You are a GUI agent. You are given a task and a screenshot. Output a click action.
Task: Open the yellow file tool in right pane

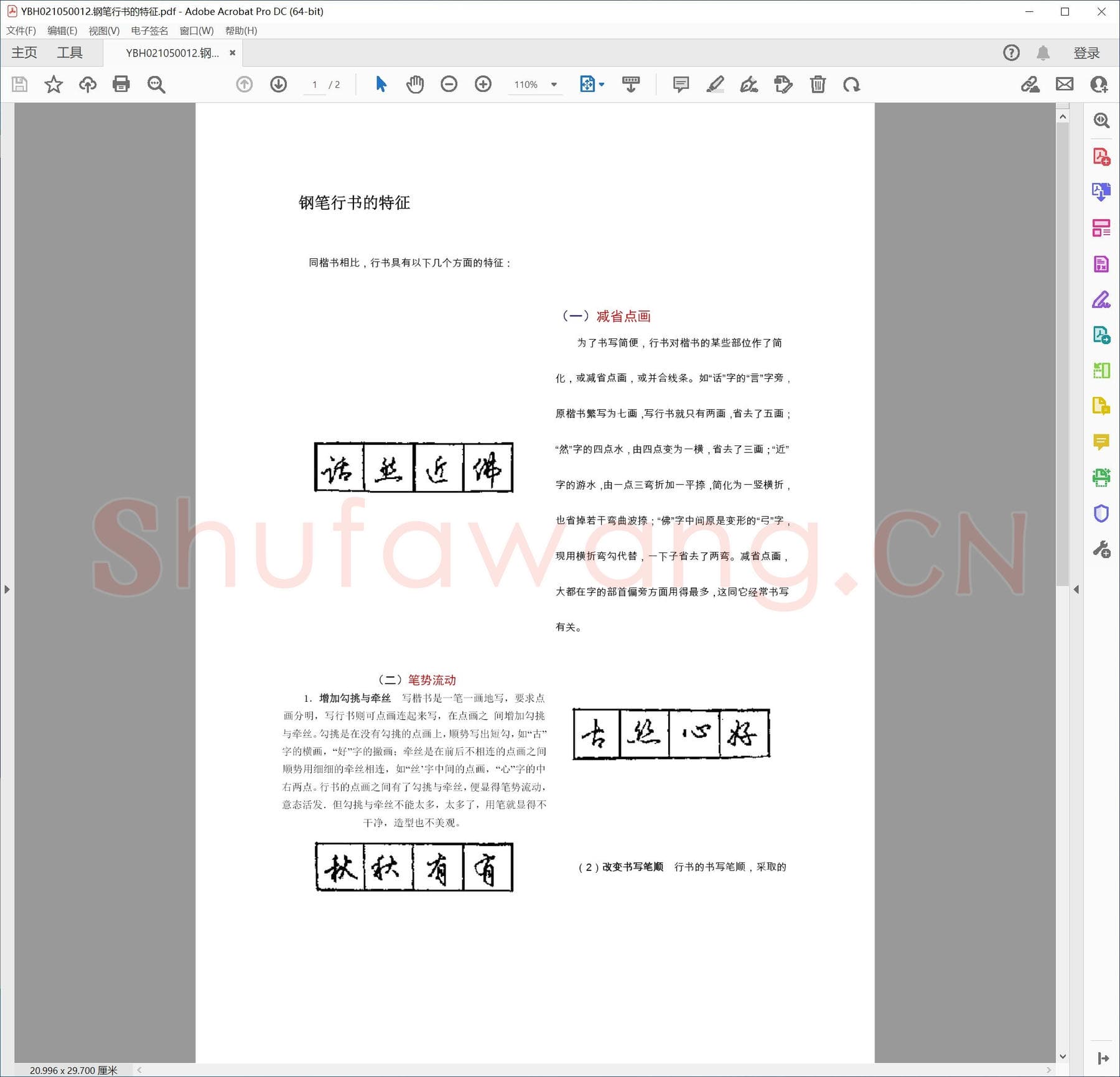coord(1101,406)
